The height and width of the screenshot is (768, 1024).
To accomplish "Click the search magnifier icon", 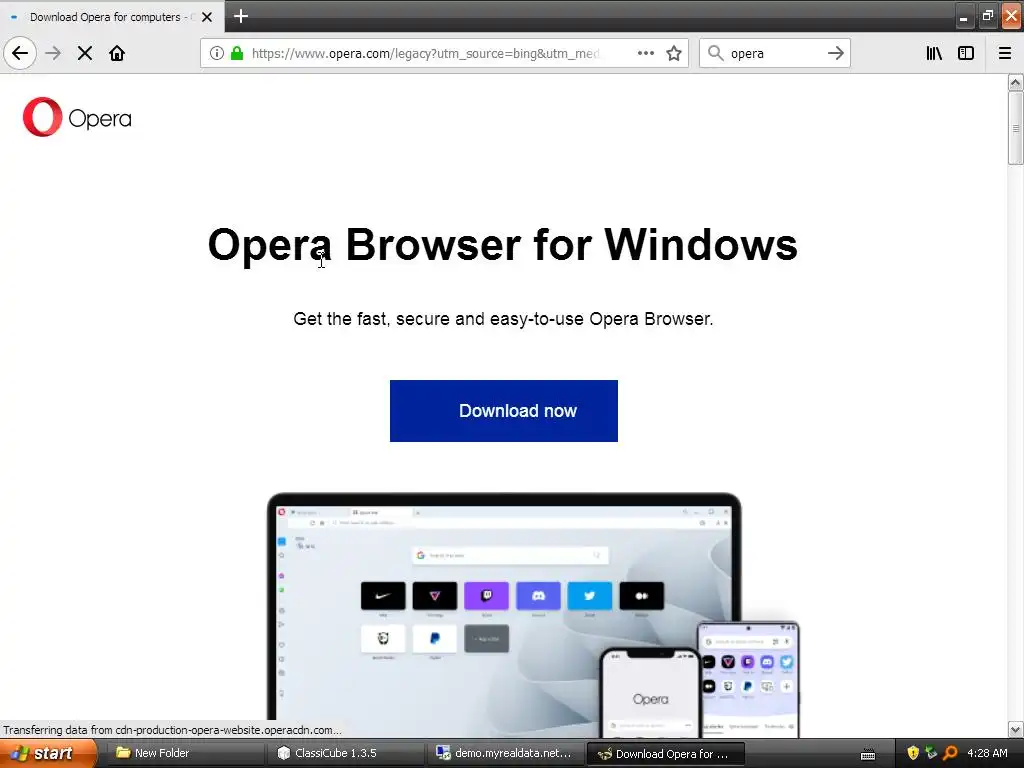I will pos(716,53).
